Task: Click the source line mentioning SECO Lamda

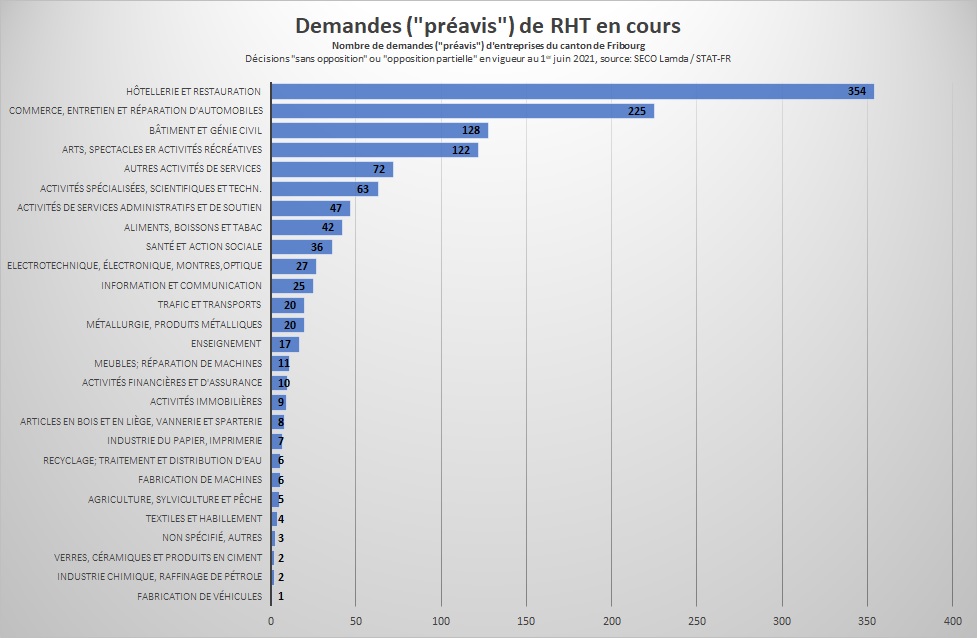Action: click(x=488, y=58)
